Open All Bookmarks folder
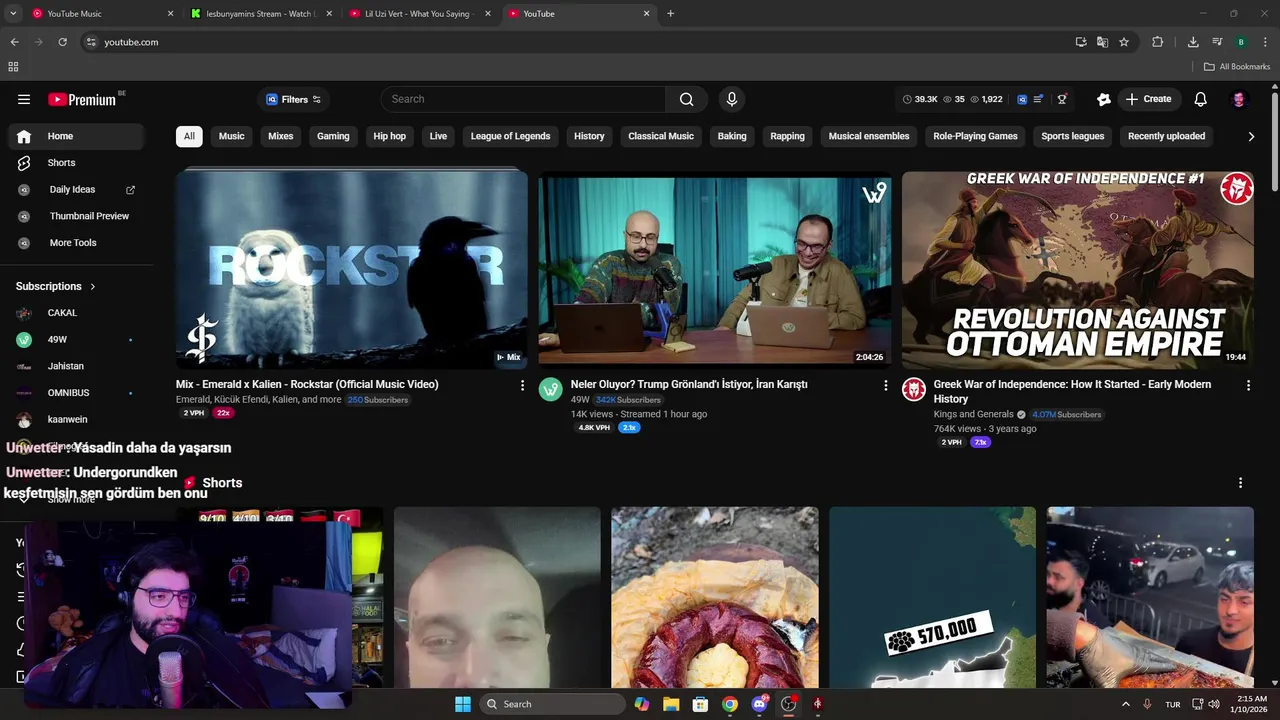Screen dimensions: 1280x720 pyautogui.click(x=1237, y=67)
